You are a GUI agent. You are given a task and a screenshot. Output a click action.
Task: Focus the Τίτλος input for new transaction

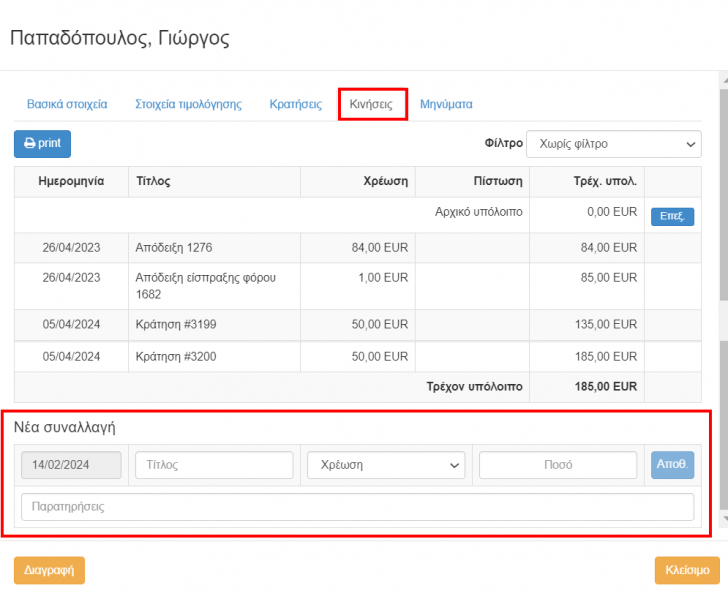pos(214,465)
